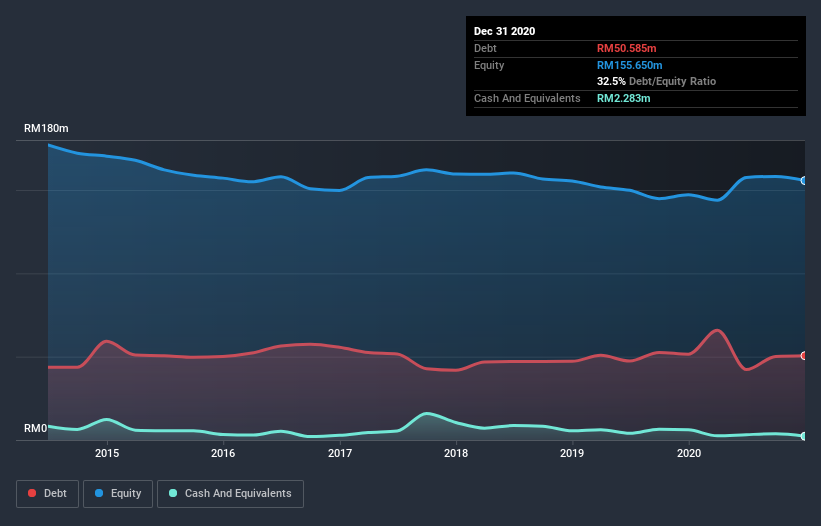Click the RM50.585m debt value
Image resolution: width=821 pixels, height=526 pixels.
pos(626,48)
